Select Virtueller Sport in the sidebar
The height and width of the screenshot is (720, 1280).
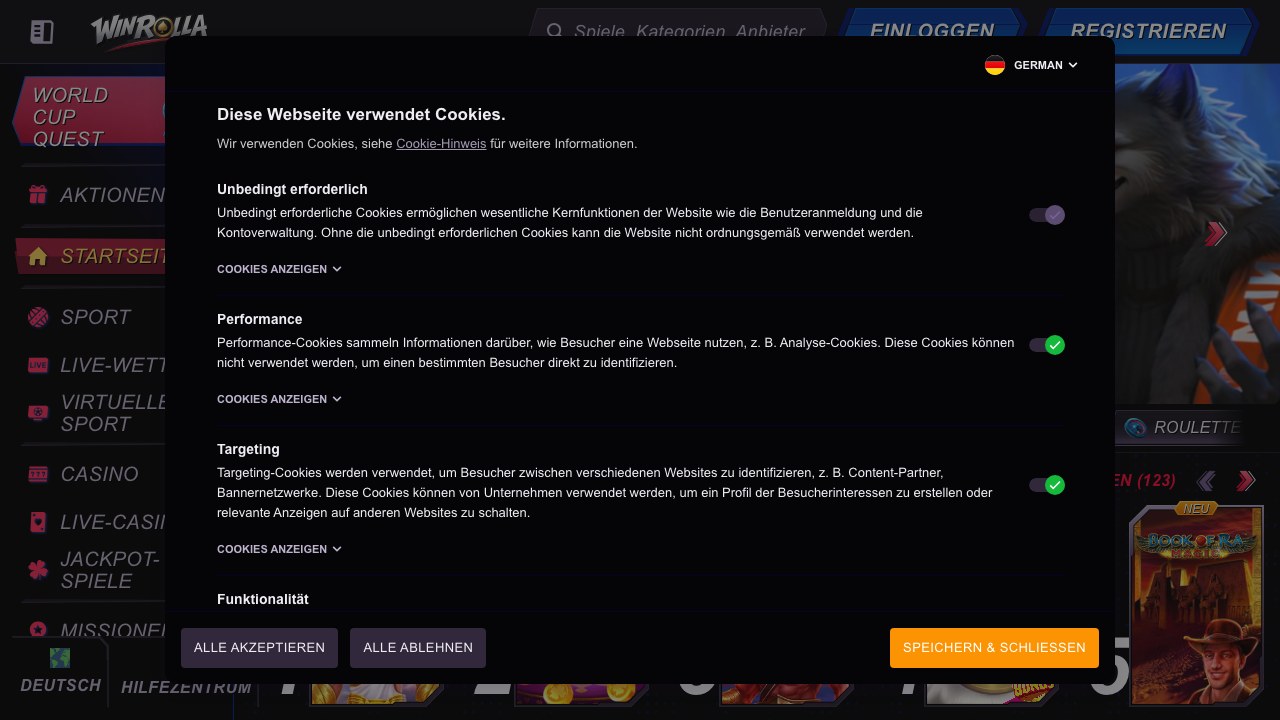(112, 413)
